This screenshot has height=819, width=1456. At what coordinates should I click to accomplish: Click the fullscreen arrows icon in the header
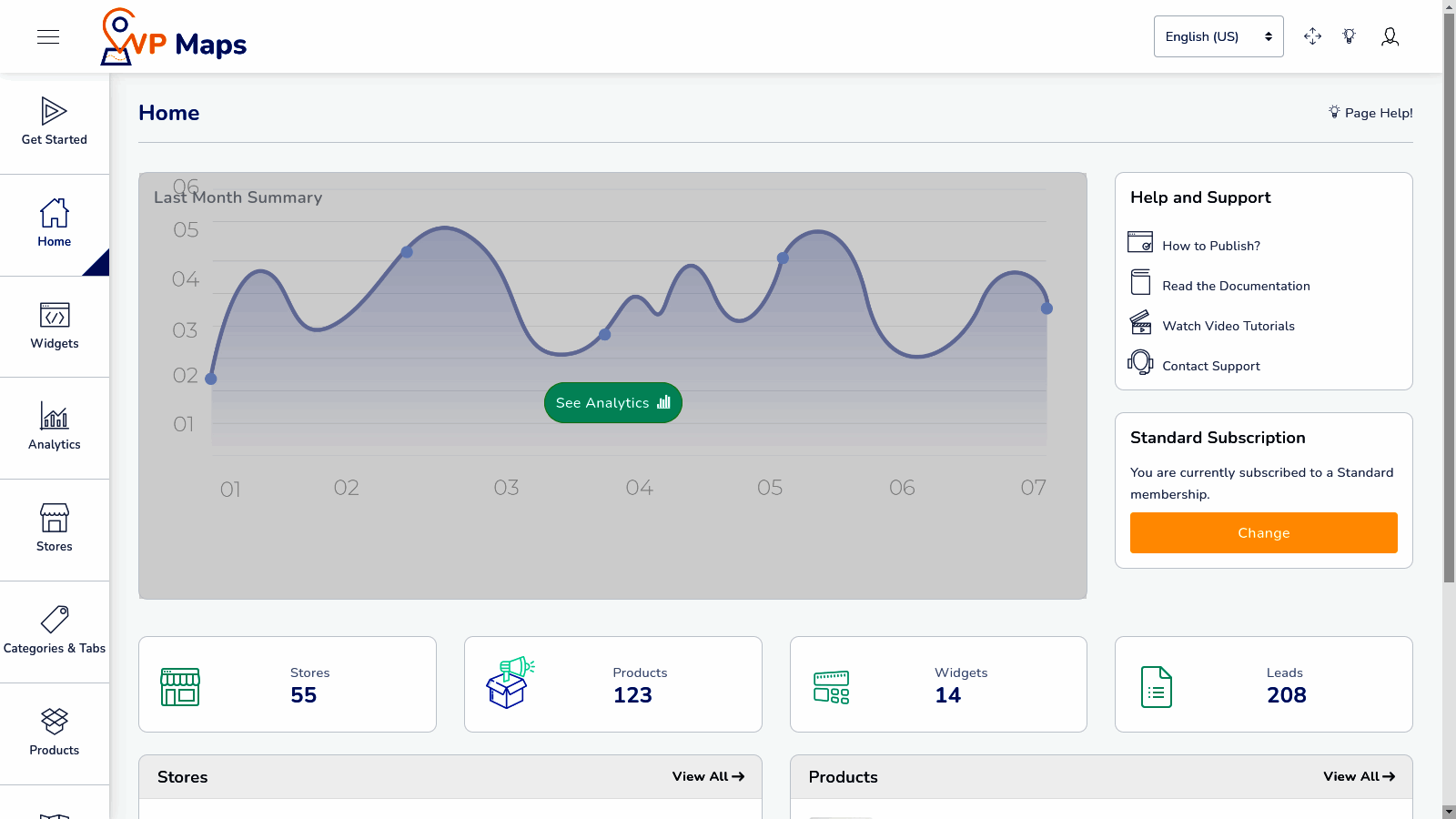click(1312, 36)
